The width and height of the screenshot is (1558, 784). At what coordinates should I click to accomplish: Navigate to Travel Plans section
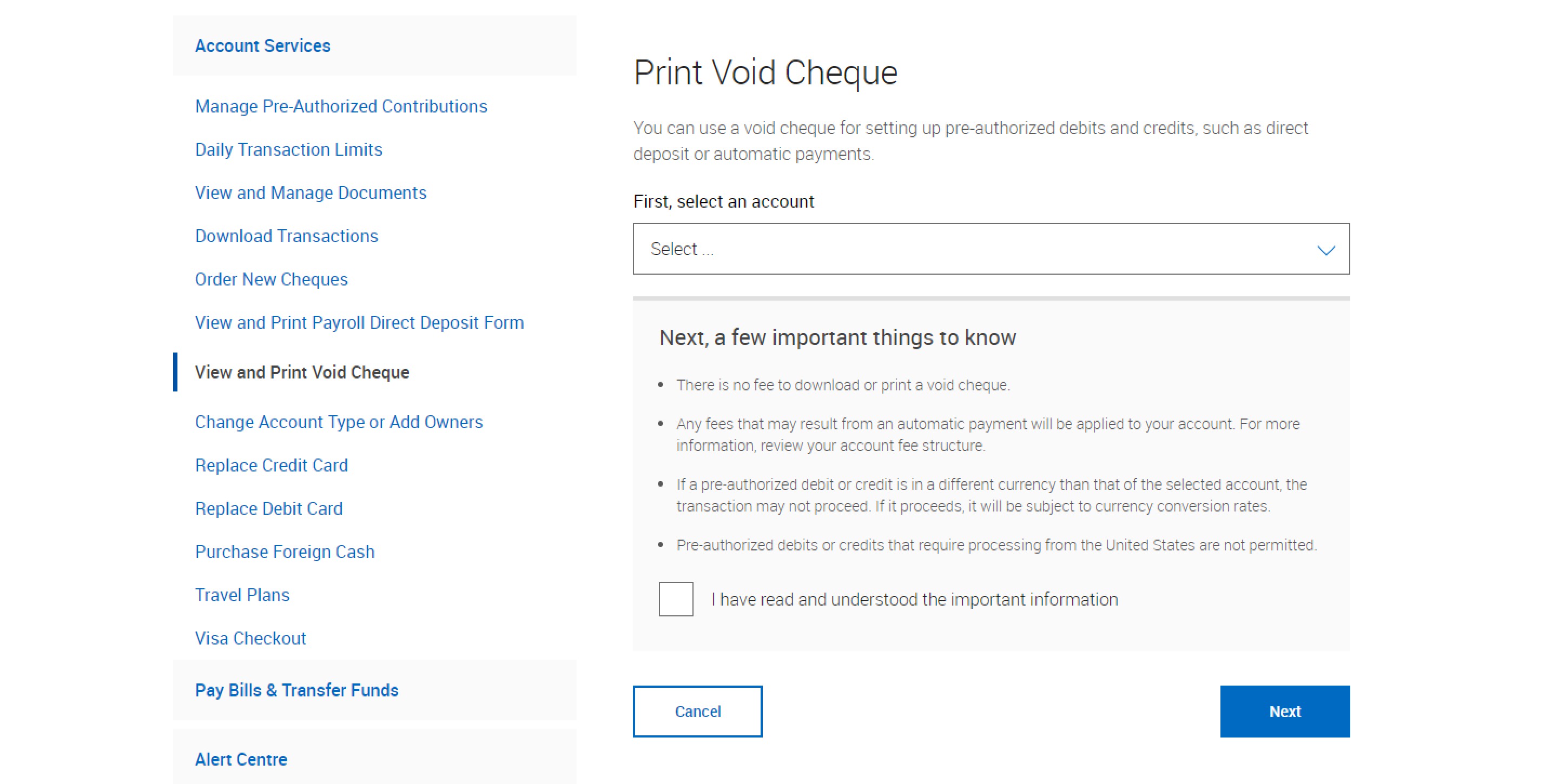tap(242, 594)
